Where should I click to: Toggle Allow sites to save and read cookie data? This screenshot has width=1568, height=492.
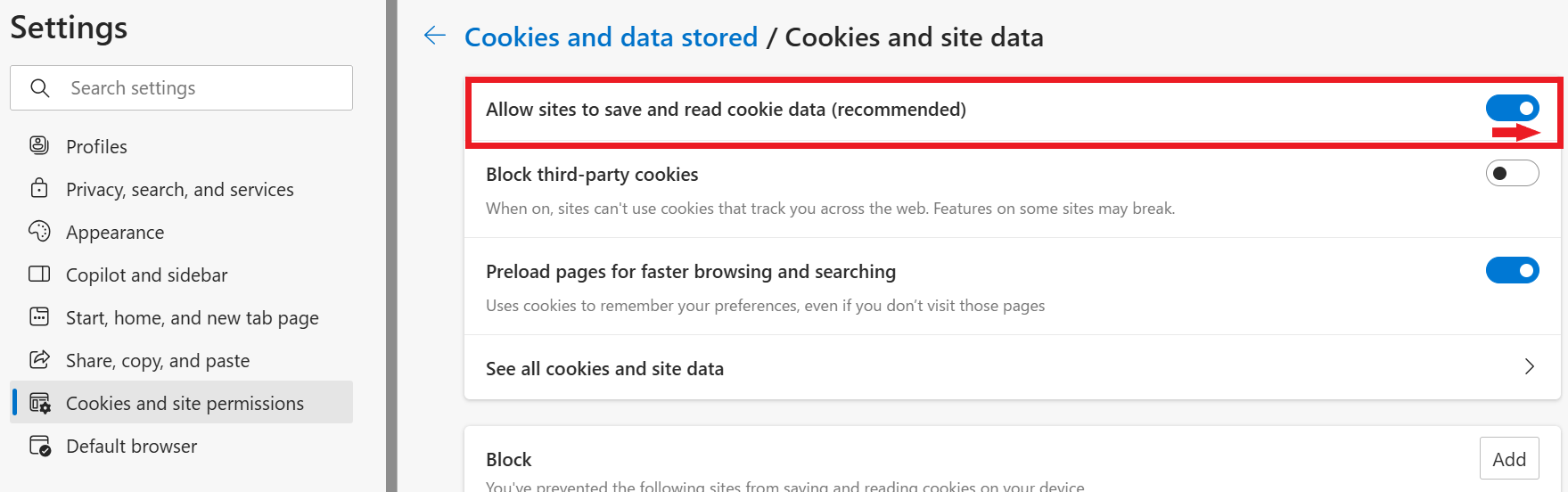tap(1512, 108)
